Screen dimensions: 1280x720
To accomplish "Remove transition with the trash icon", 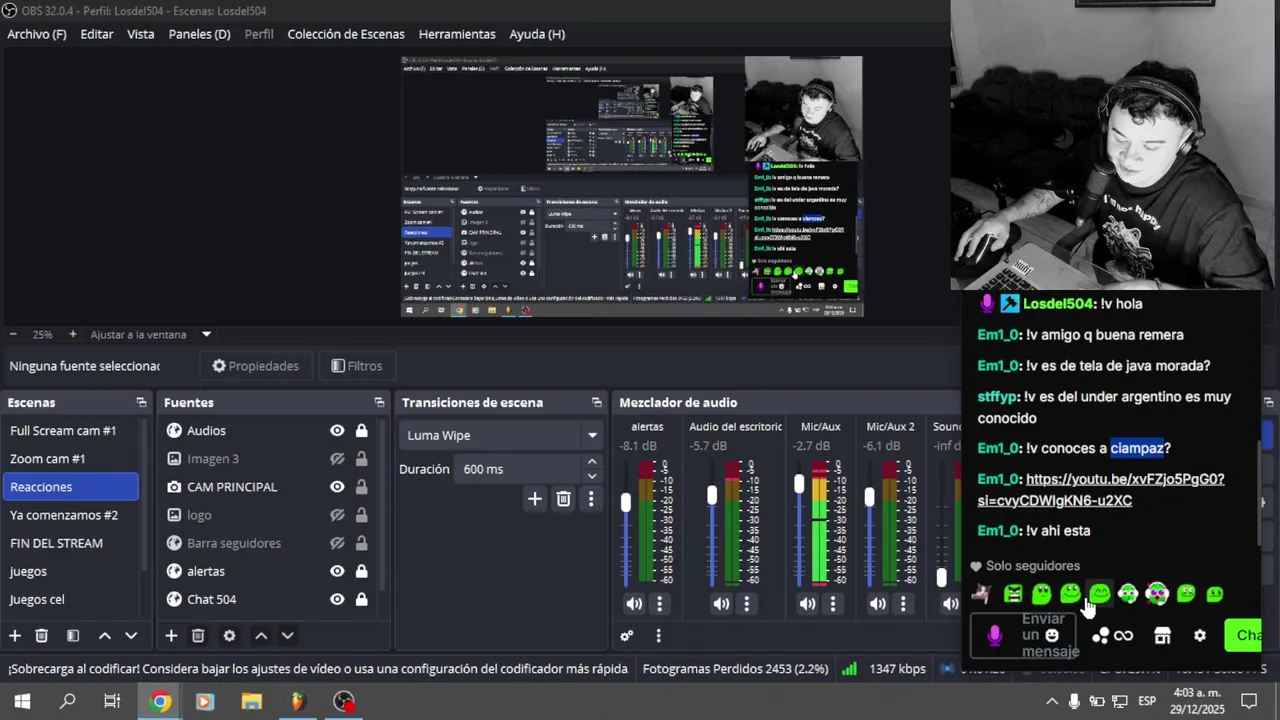I will (563, 499).
